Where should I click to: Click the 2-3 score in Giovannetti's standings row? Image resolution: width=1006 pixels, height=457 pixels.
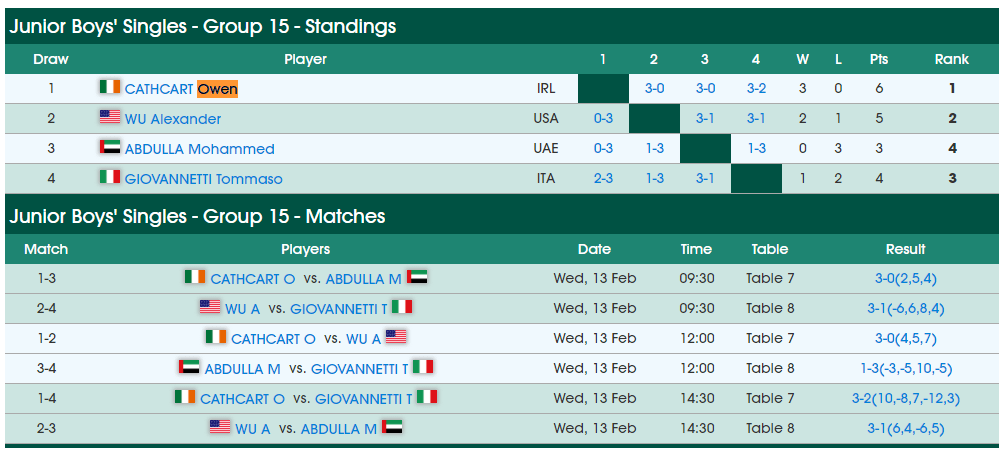pyautogui.click(x=603, y=179)
